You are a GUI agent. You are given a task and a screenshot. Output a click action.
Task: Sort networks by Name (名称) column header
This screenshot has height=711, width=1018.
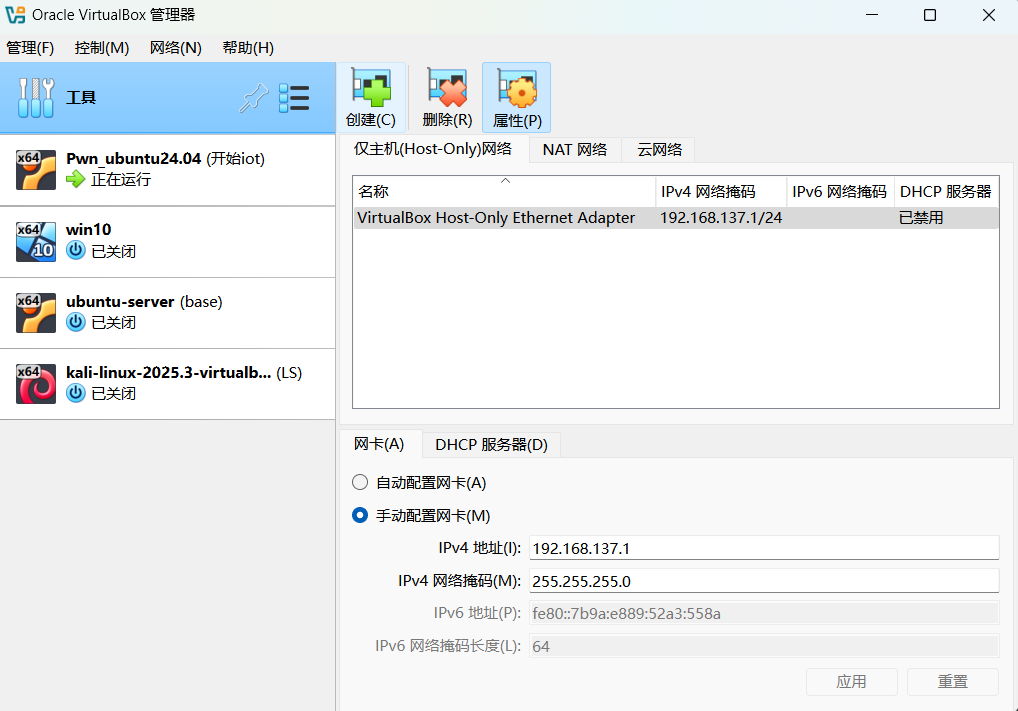[x=504, y=191]
